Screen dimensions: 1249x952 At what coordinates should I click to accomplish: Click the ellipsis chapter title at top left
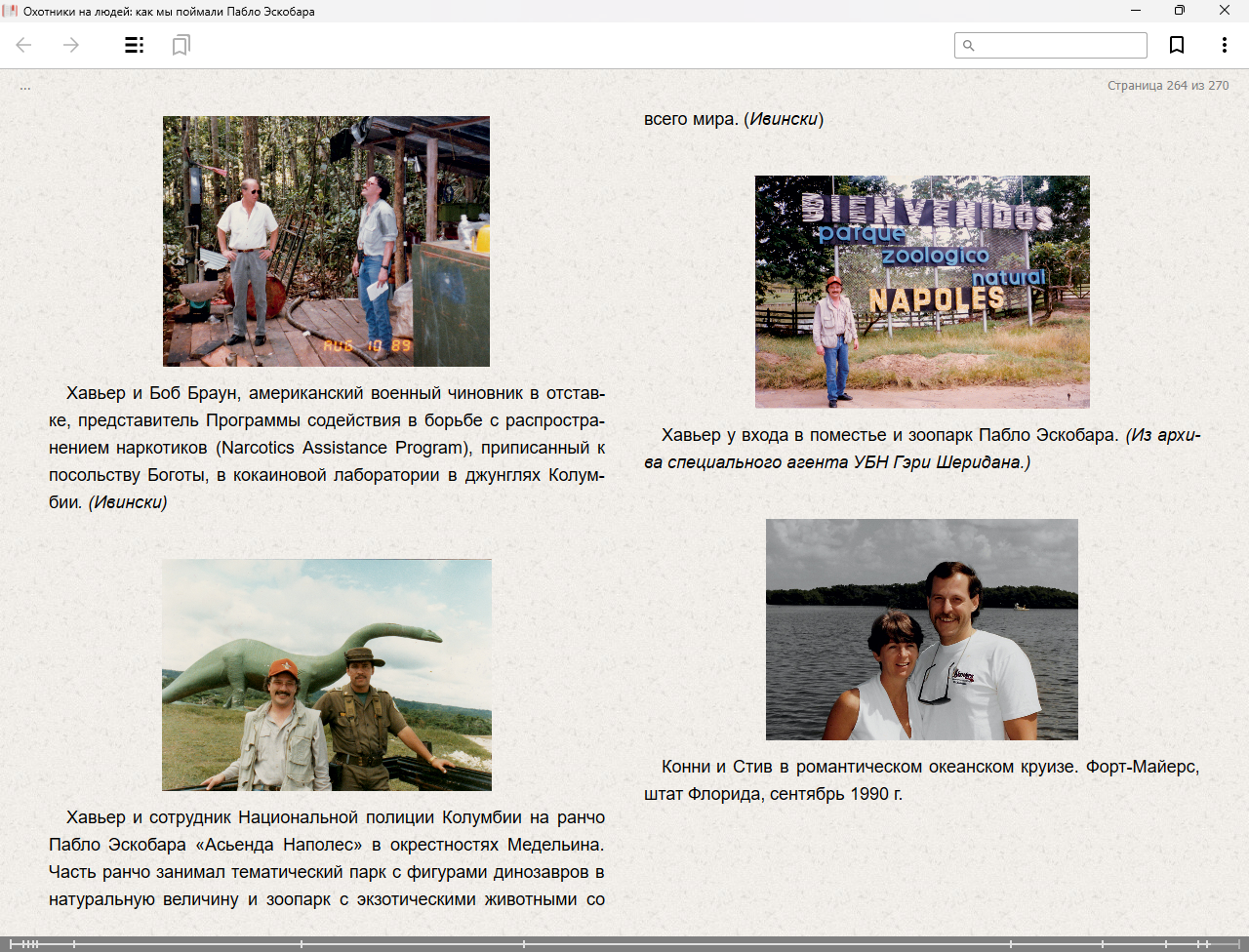25,87
